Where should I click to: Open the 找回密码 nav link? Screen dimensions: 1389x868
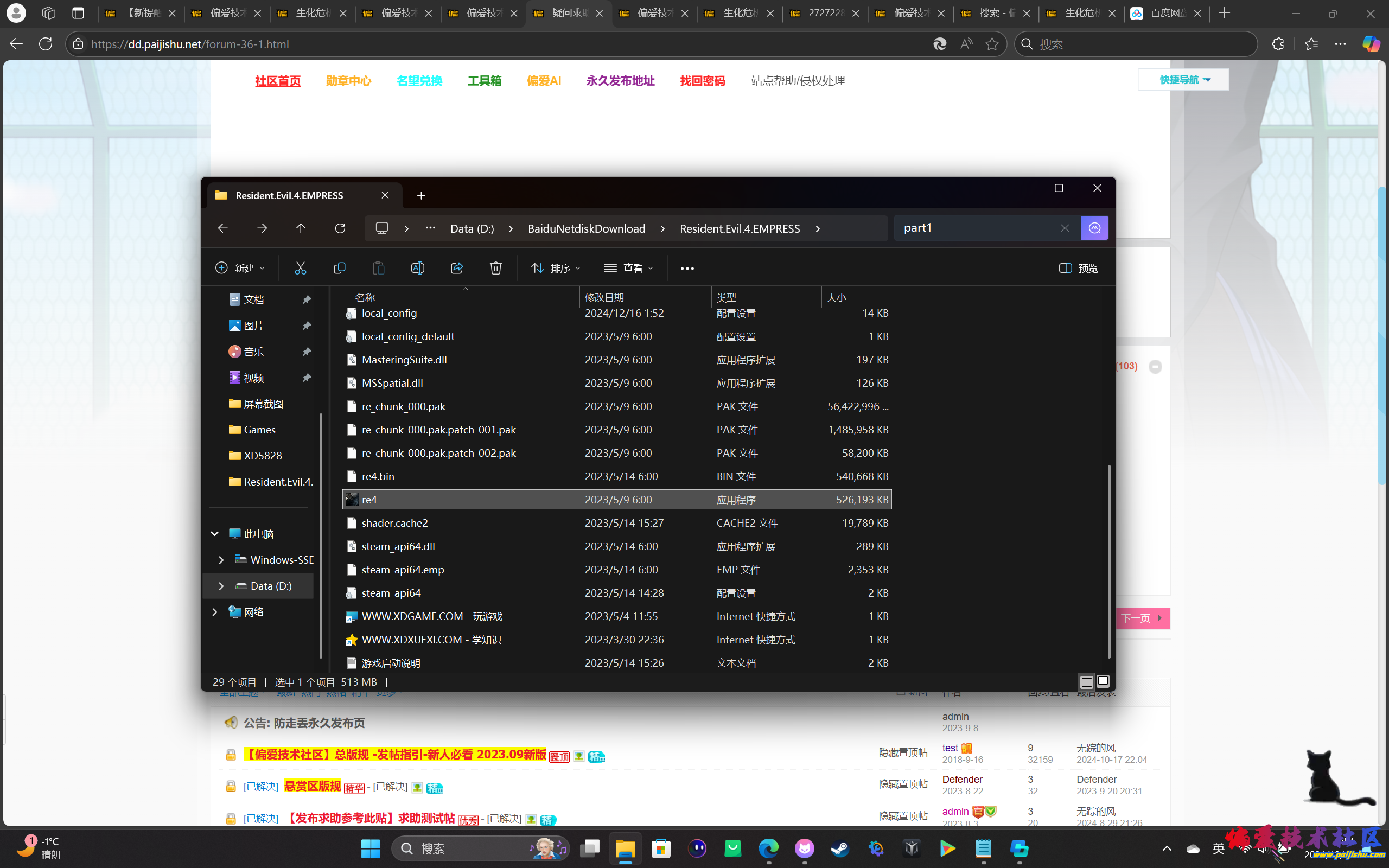point(703,81)
